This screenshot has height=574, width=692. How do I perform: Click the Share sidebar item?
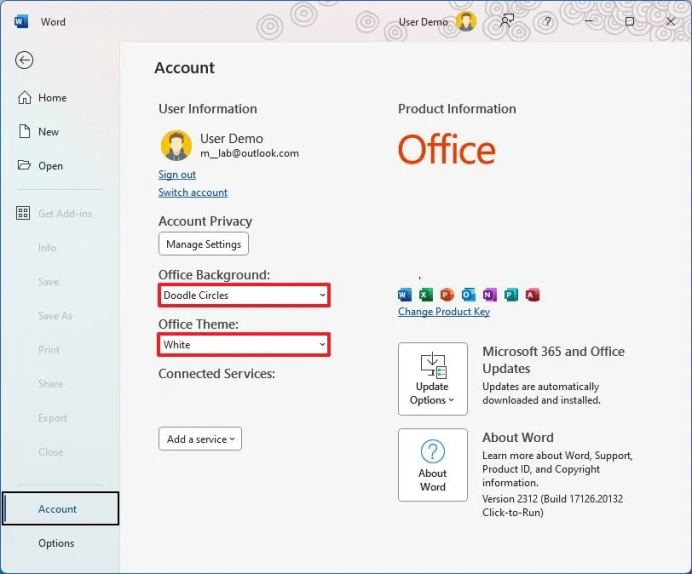pyautogui.click(x=50, y=384)
